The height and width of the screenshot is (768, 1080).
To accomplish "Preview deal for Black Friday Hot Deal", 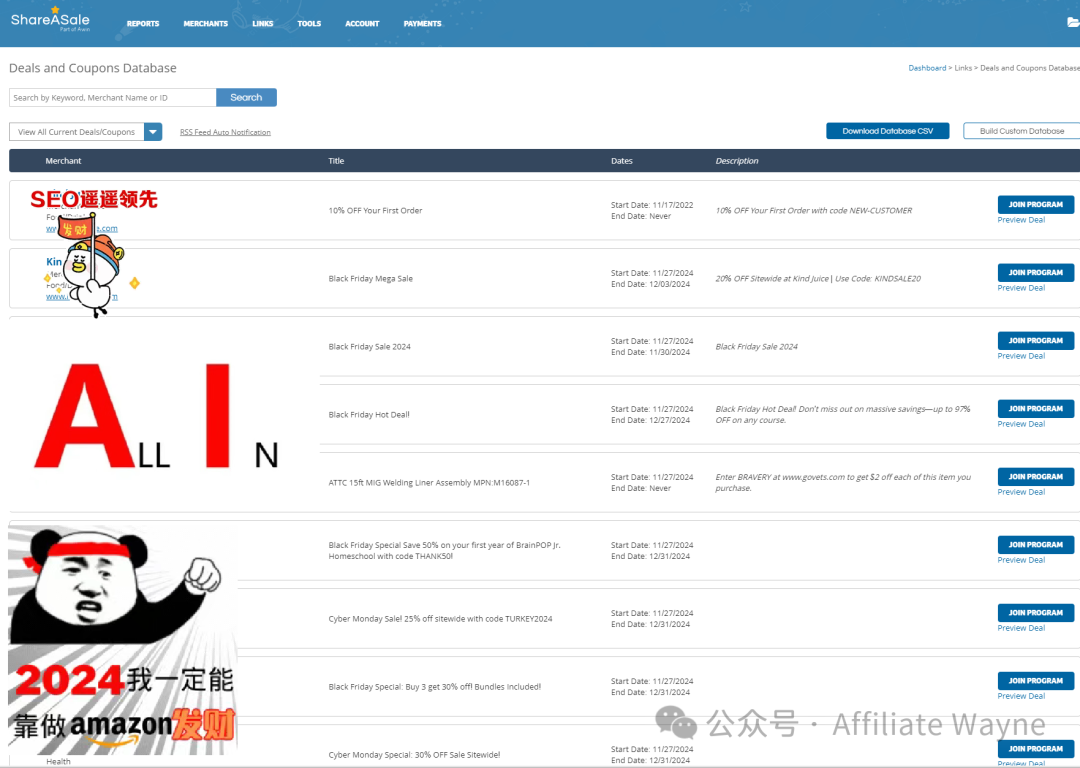I will tap(1021, 424).
